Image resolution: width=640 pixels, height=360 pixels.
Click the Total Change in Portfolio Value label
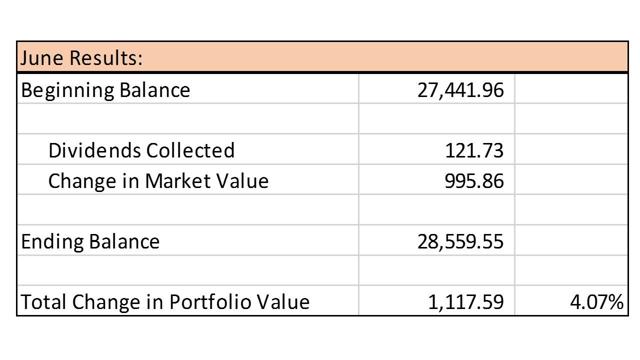pos(165,302)
